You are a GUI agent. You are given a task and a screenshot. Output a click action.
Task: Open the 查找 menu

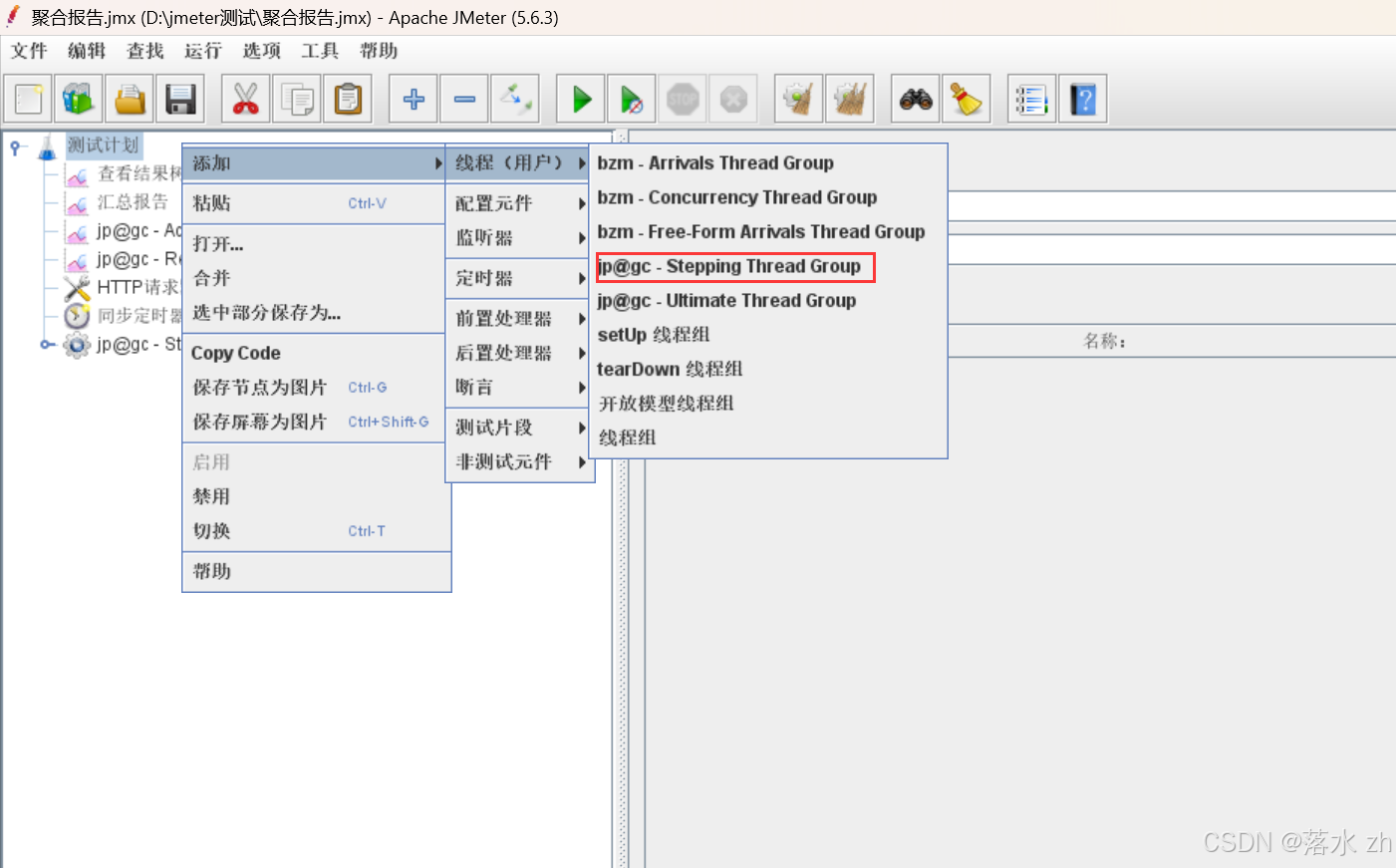tap(145, 51)
